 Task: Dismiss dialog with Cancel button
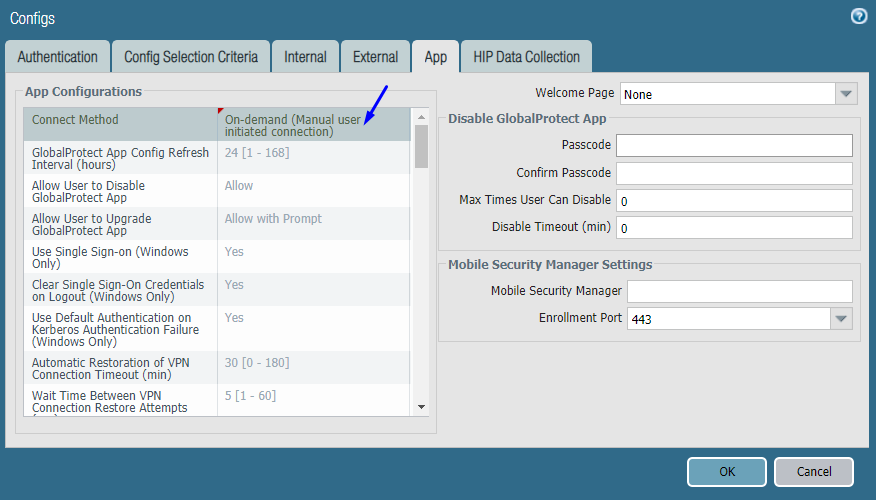click(x=814, y=472)
